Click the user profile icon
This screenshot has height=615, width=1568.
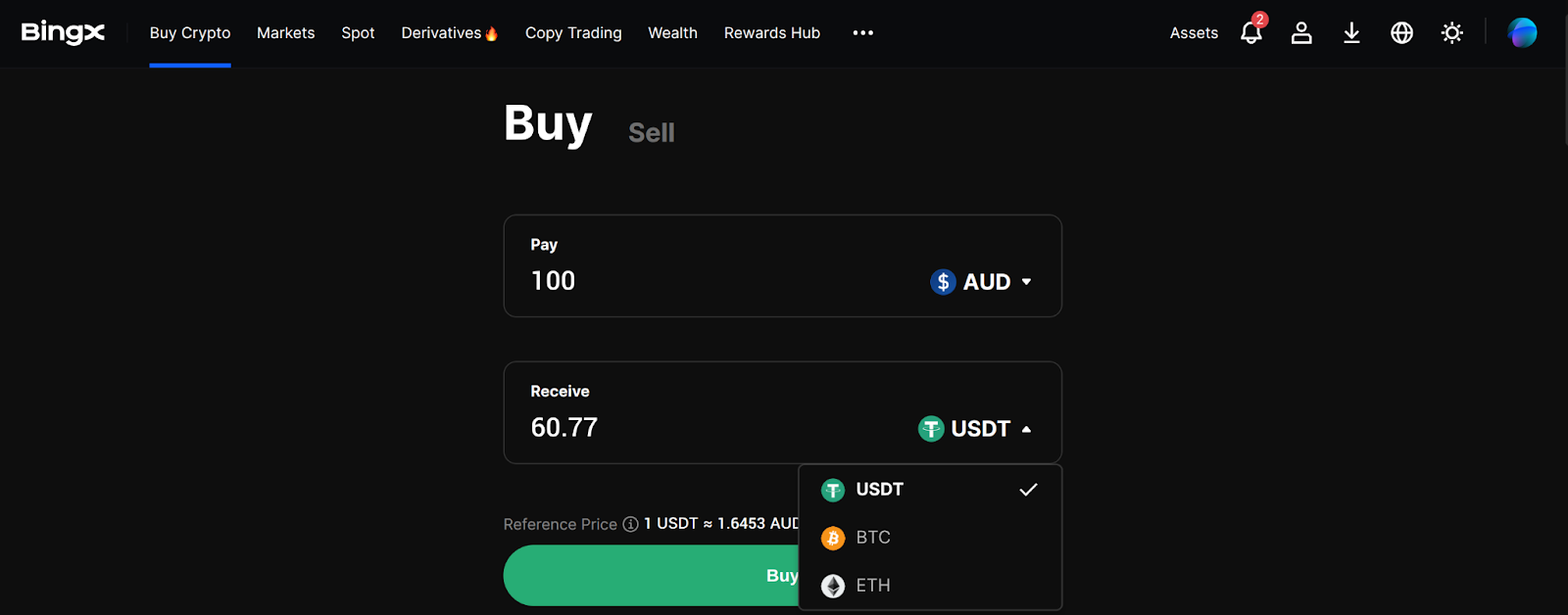(x=1301, y=32)
